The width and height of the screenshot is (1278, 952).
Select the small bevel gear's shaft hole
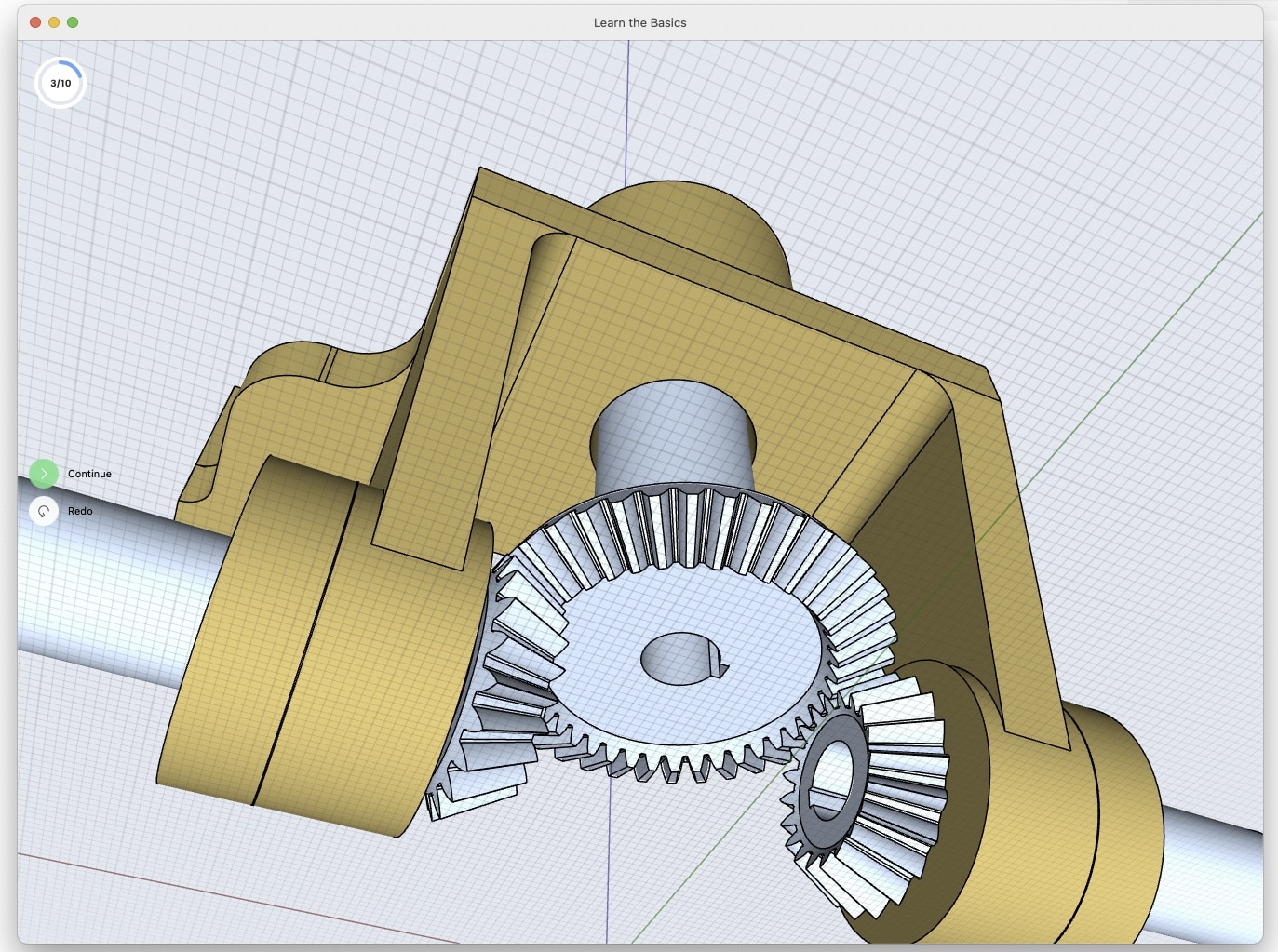tap(831, 780)
